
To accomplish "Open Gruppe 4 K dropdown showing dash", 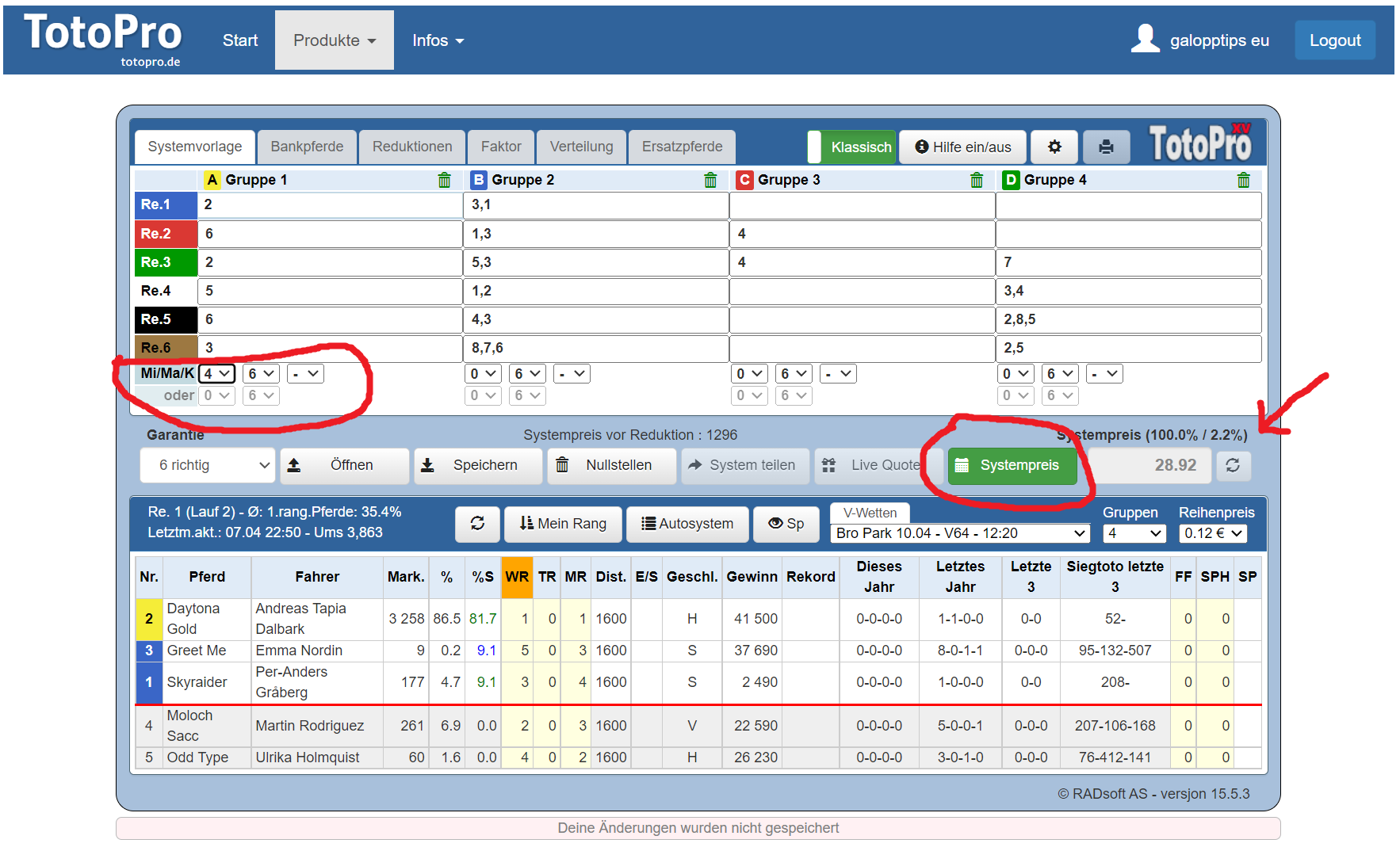I will tap(1104, 373).
